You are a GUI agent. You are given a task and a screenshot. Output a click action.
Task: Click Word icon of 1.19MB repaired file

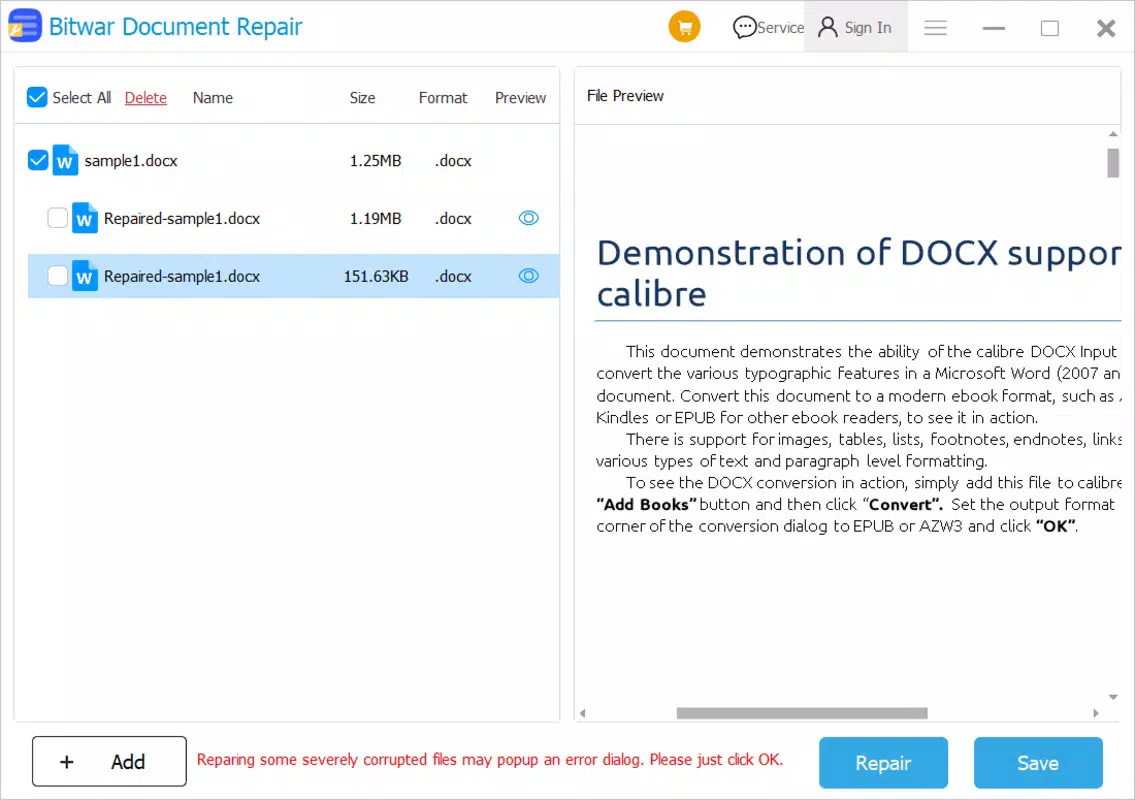(x=85, y=218)
